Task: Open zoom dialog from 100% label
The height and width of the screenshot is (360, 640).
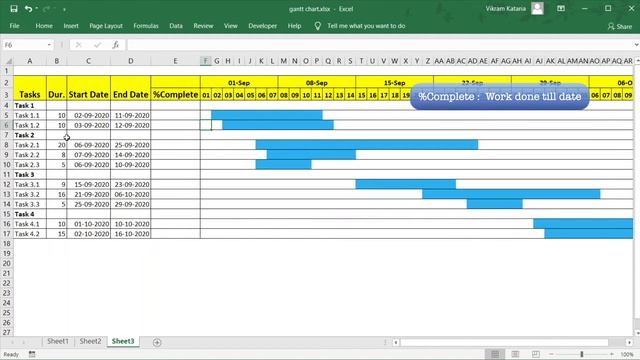Action: tap(627, 355)
